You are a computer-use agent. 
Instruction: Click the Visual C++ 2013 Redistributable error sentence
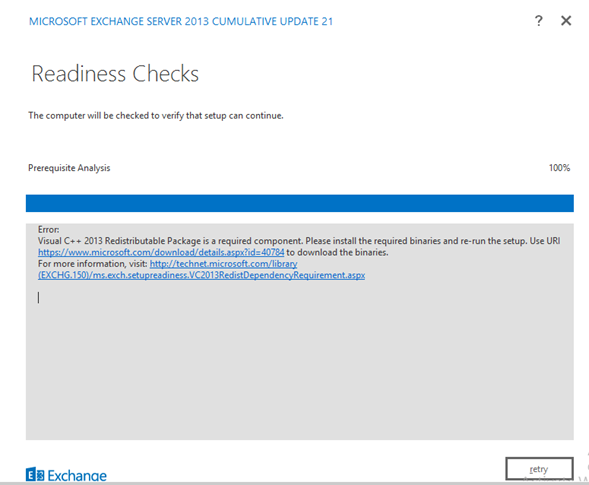(x=299, y=241)
